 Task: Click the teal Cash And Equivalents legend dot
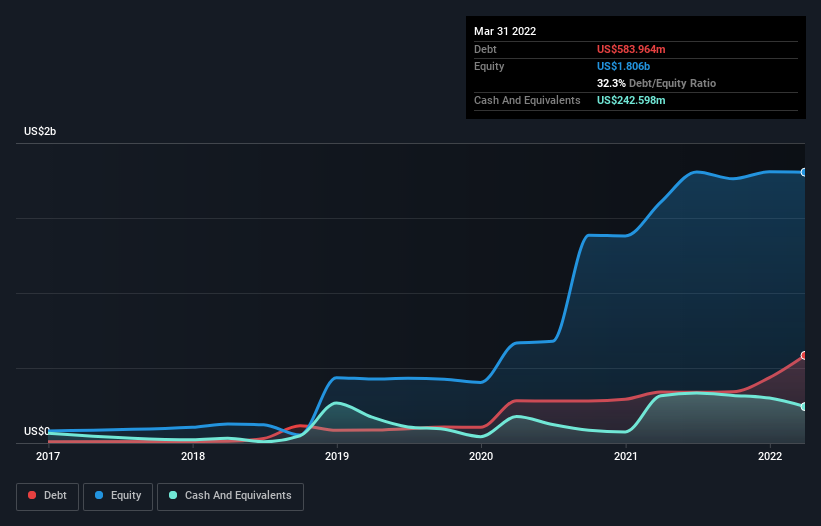[173, 495]
